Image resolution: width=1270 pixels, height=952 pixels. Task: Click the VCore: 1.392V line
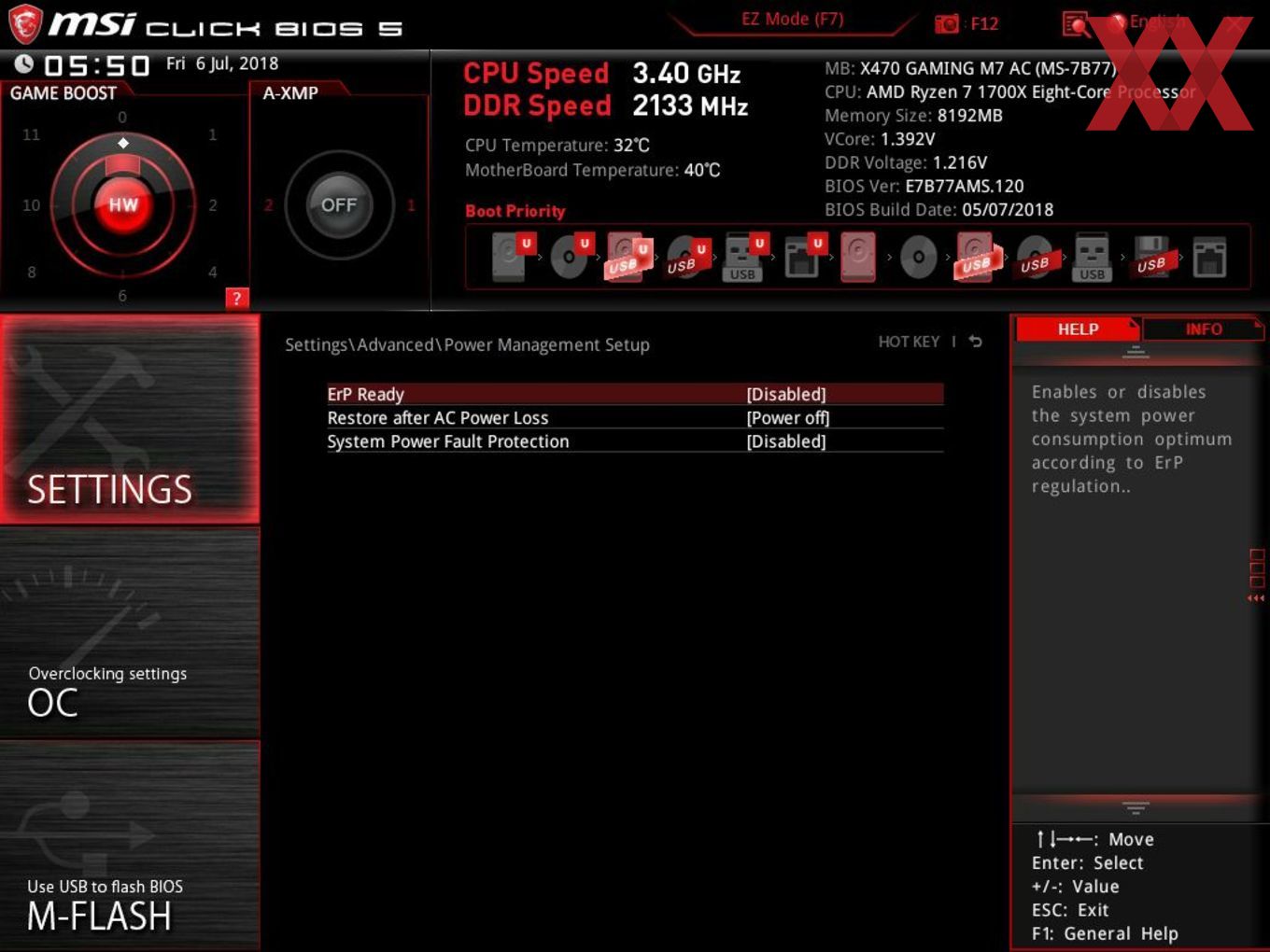[880, 138]
